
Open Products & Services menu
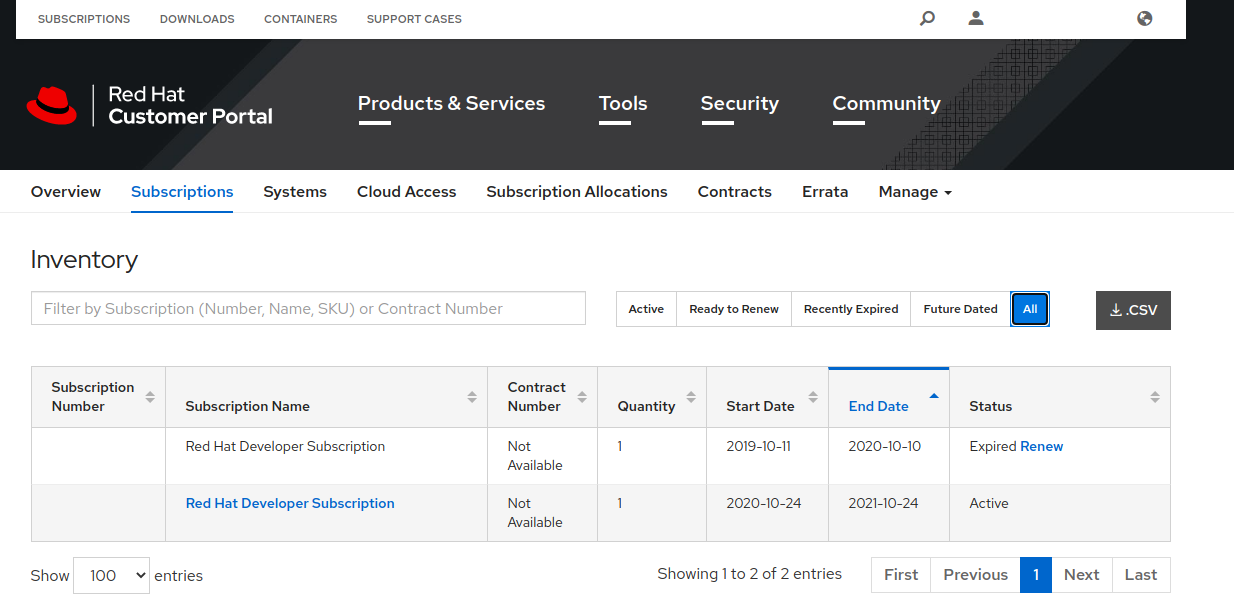[451, 104]
